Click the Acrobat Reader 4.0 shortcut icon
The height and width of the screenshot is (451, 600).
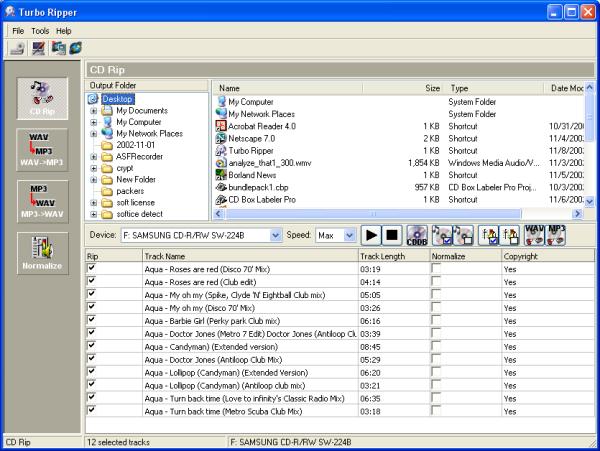tap(221, 126)
